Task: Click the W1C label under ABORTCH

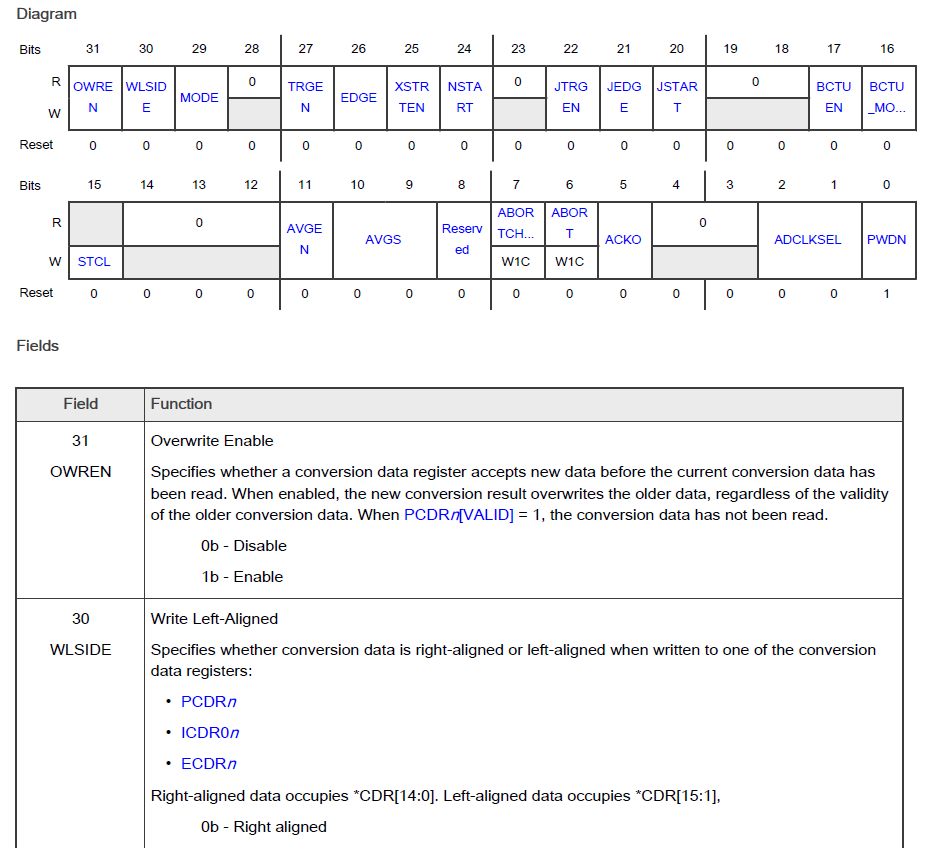Action: point(516,262)
